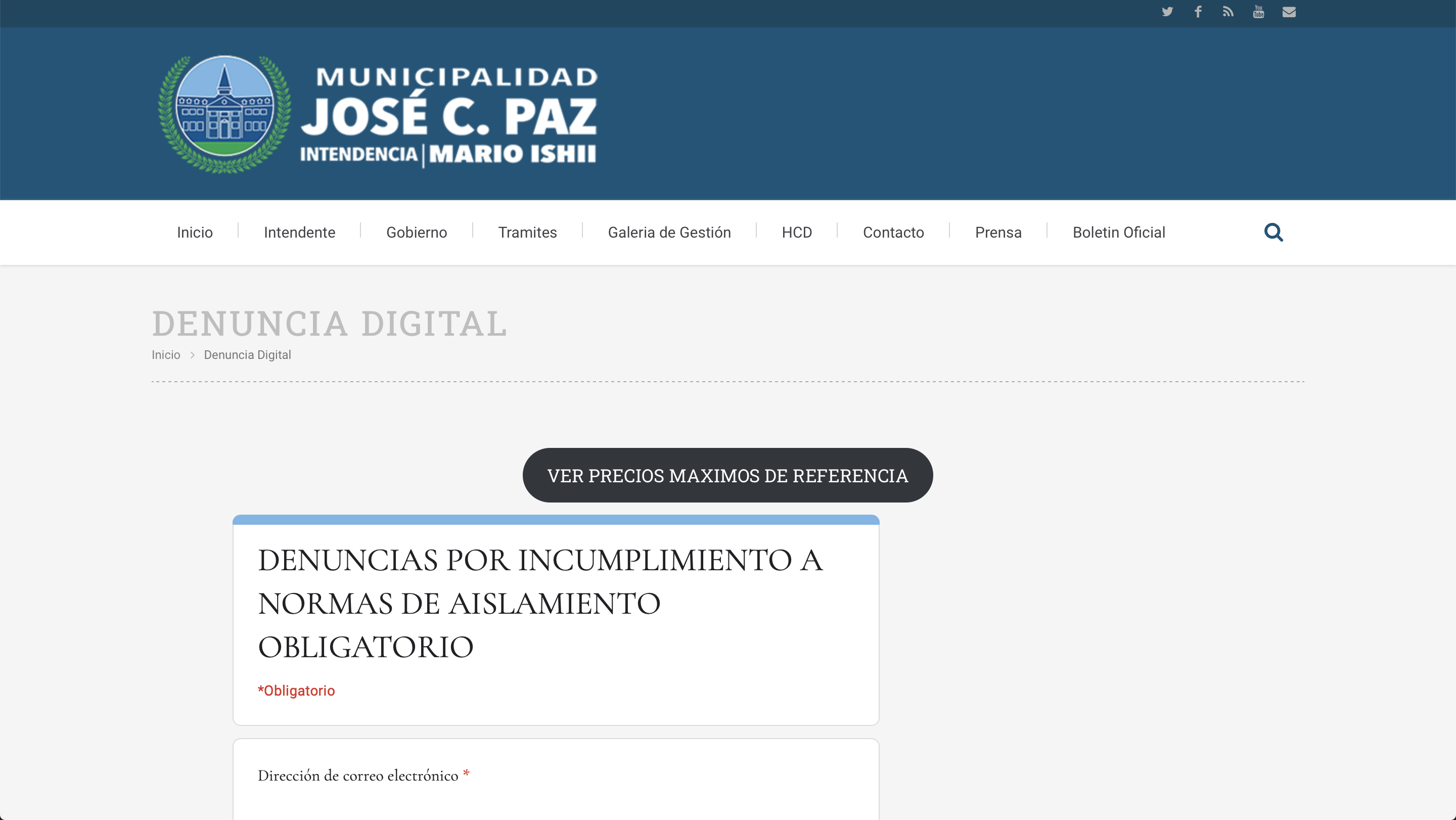The height and width of the screenshot is (820, 1456).
Task: Open the Intendente menu item
Action: pos(300,232)
